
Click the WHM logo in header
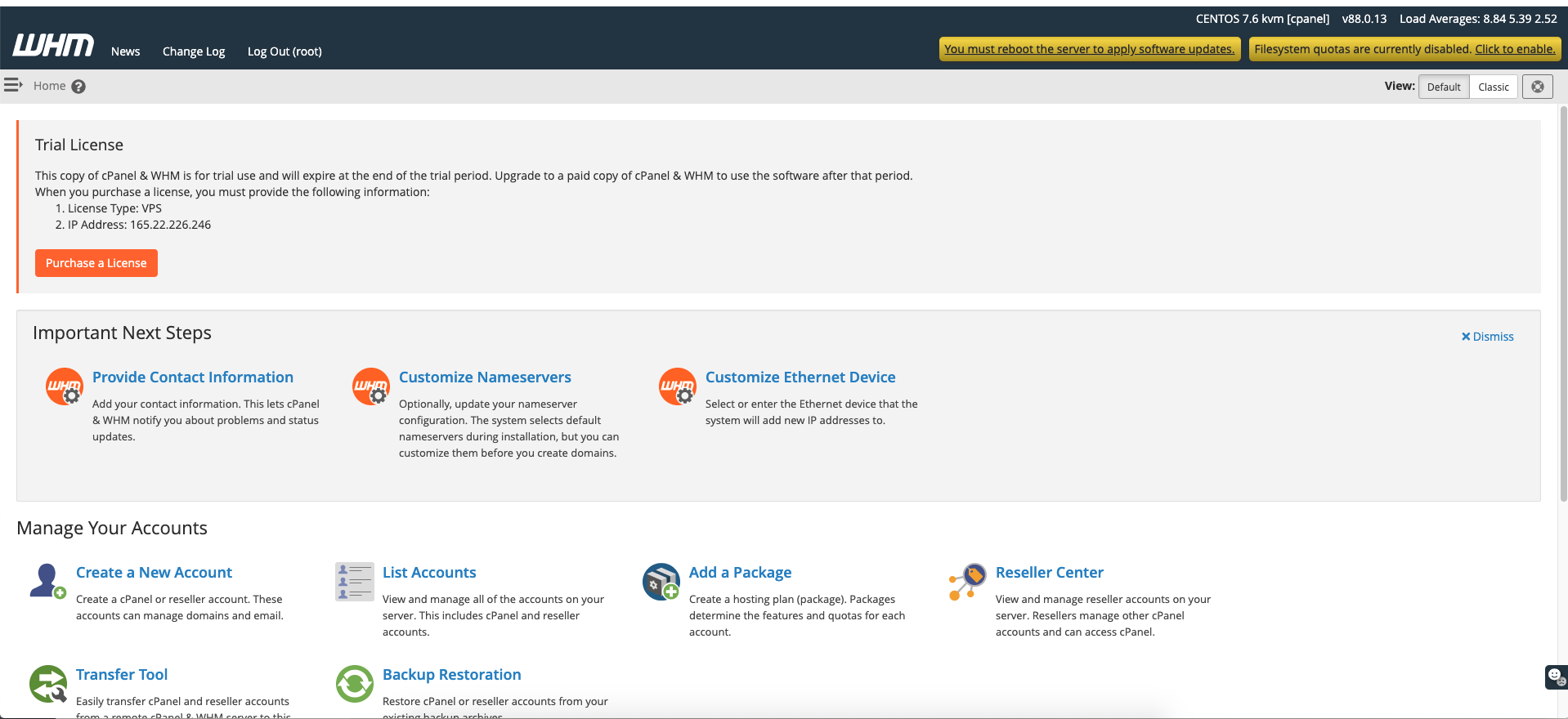point(53,46)
